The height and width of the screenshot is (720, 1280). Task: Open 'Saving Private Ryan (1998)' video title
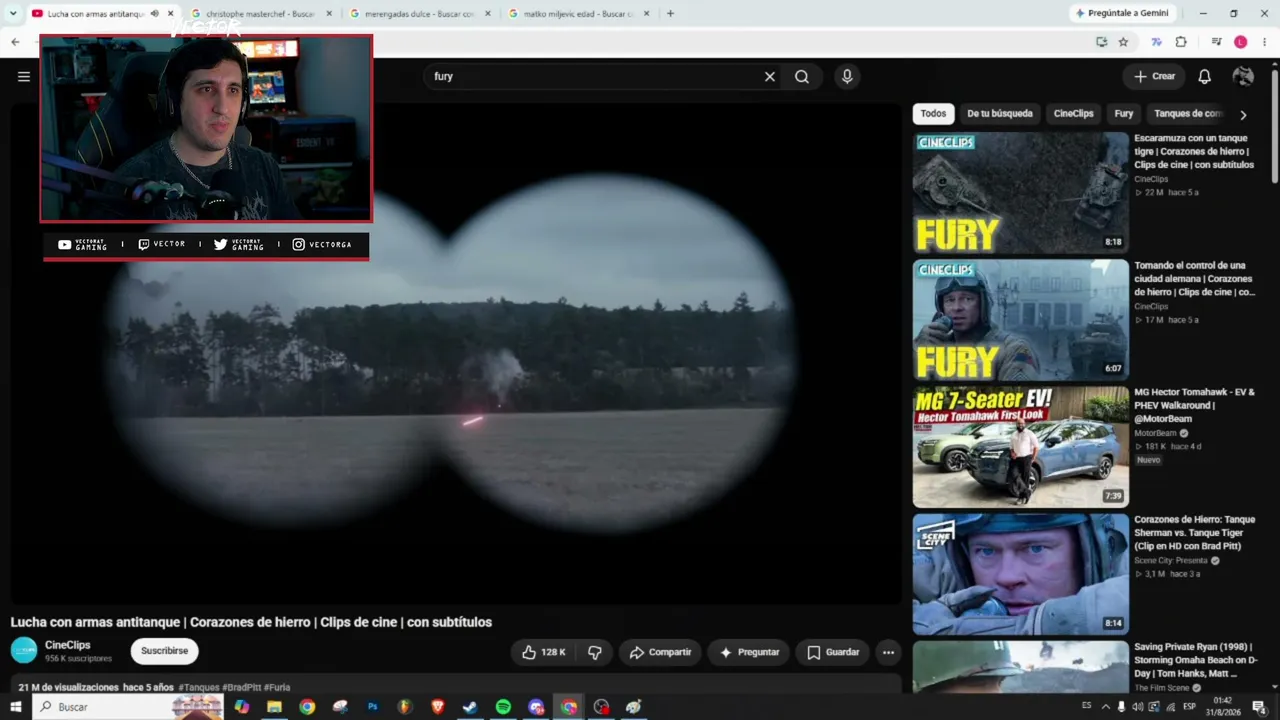point(1195,660)
